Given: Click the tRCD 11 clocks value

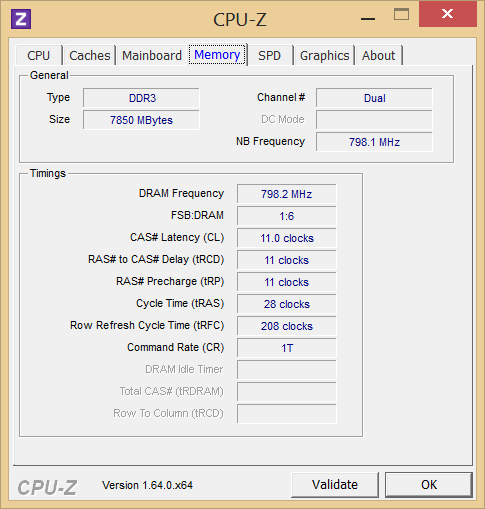Looking at the screenshot, I should tap(287, 260).
